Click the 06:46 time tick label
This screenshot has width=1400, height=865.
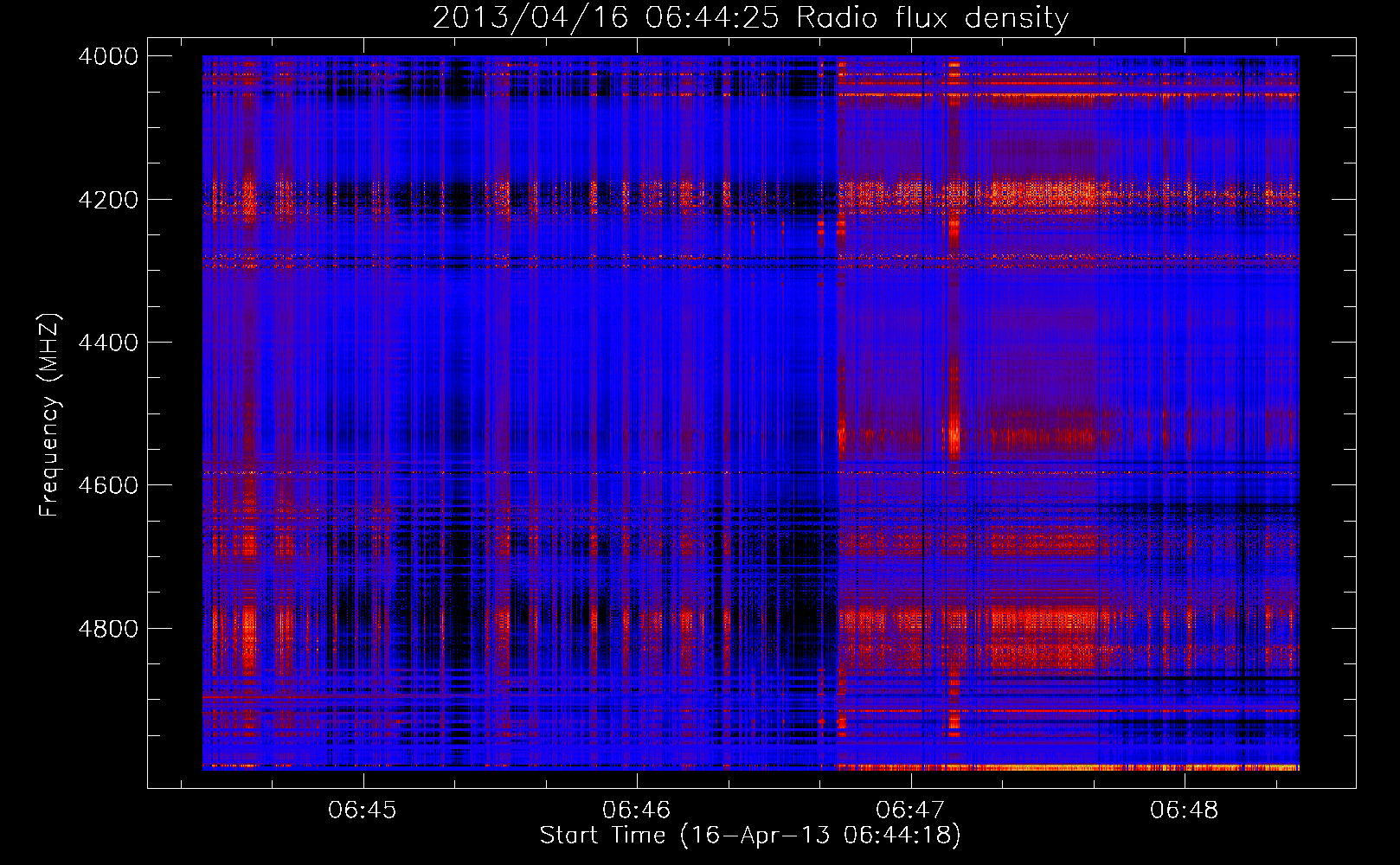point(637,811)
